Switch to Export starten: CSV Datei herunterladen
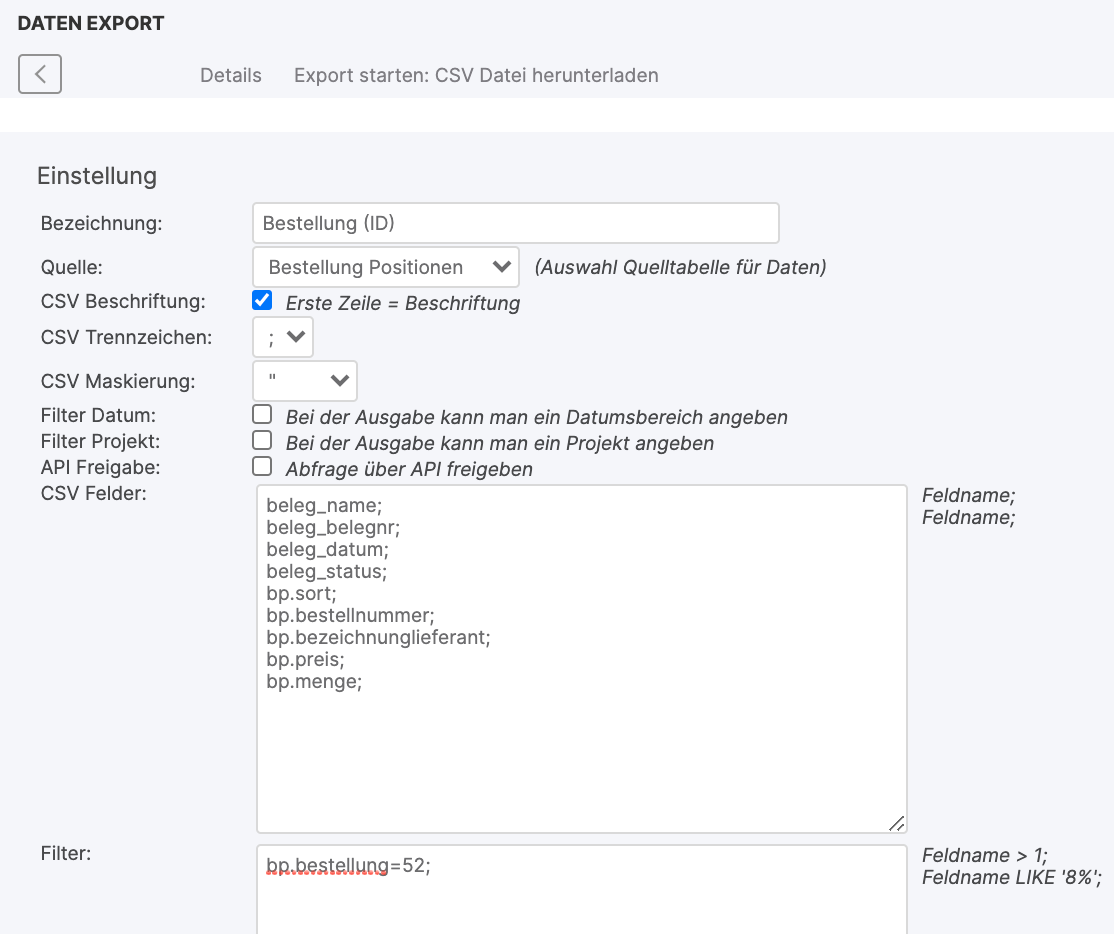This screenshot has width=1114, height=934. (x=476, y=76)
